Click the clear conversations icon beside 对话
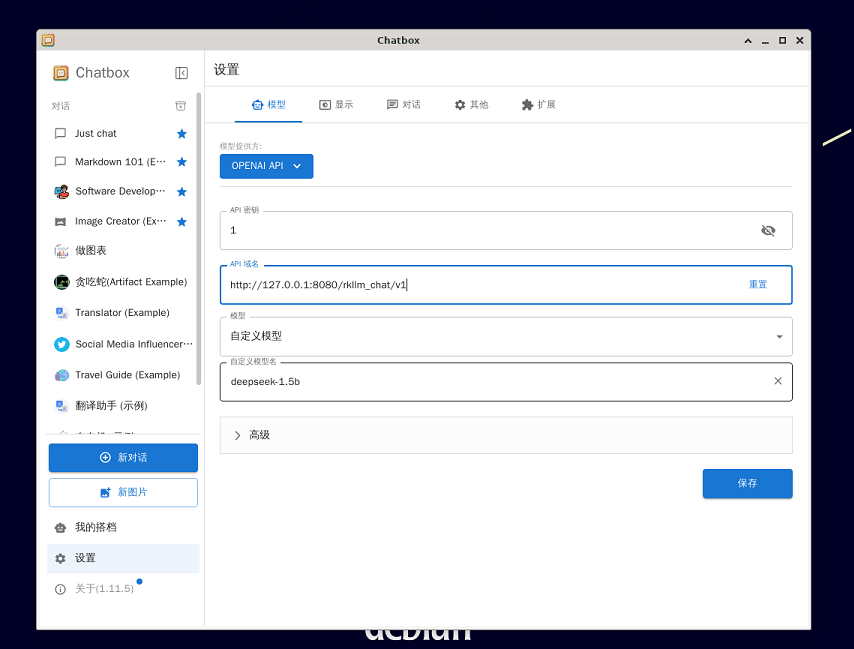The height and width of the screenshot is (649, 854). (180, 106)
